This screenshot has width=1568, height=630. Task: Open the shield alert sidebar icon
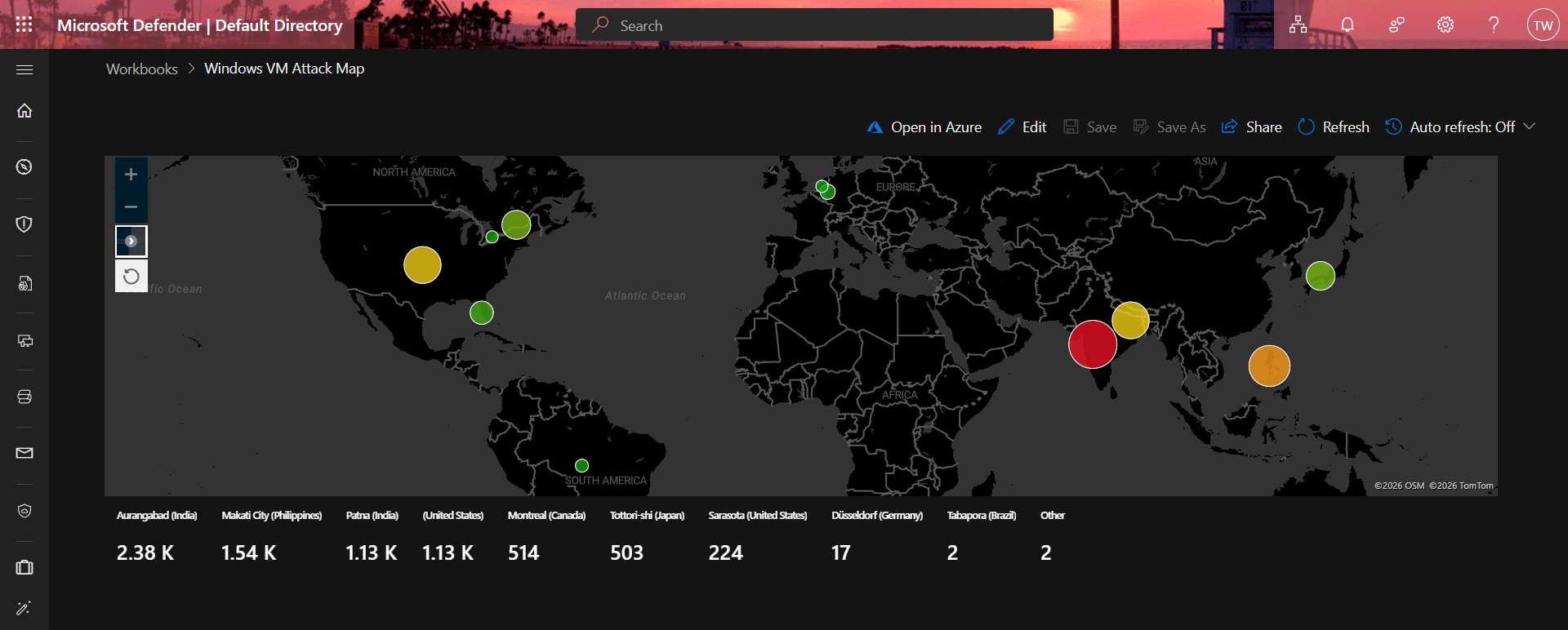click(24, 224)
